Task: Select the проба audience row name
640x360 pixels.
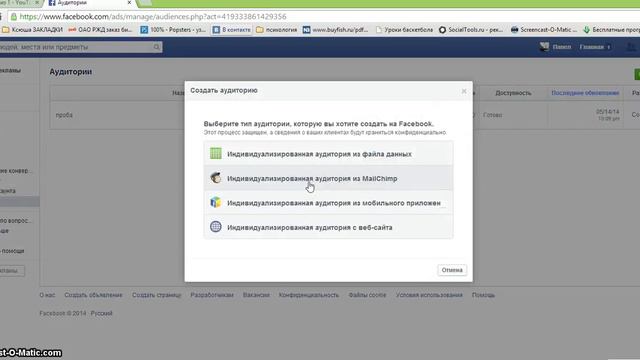Action: tap(64, 115)
